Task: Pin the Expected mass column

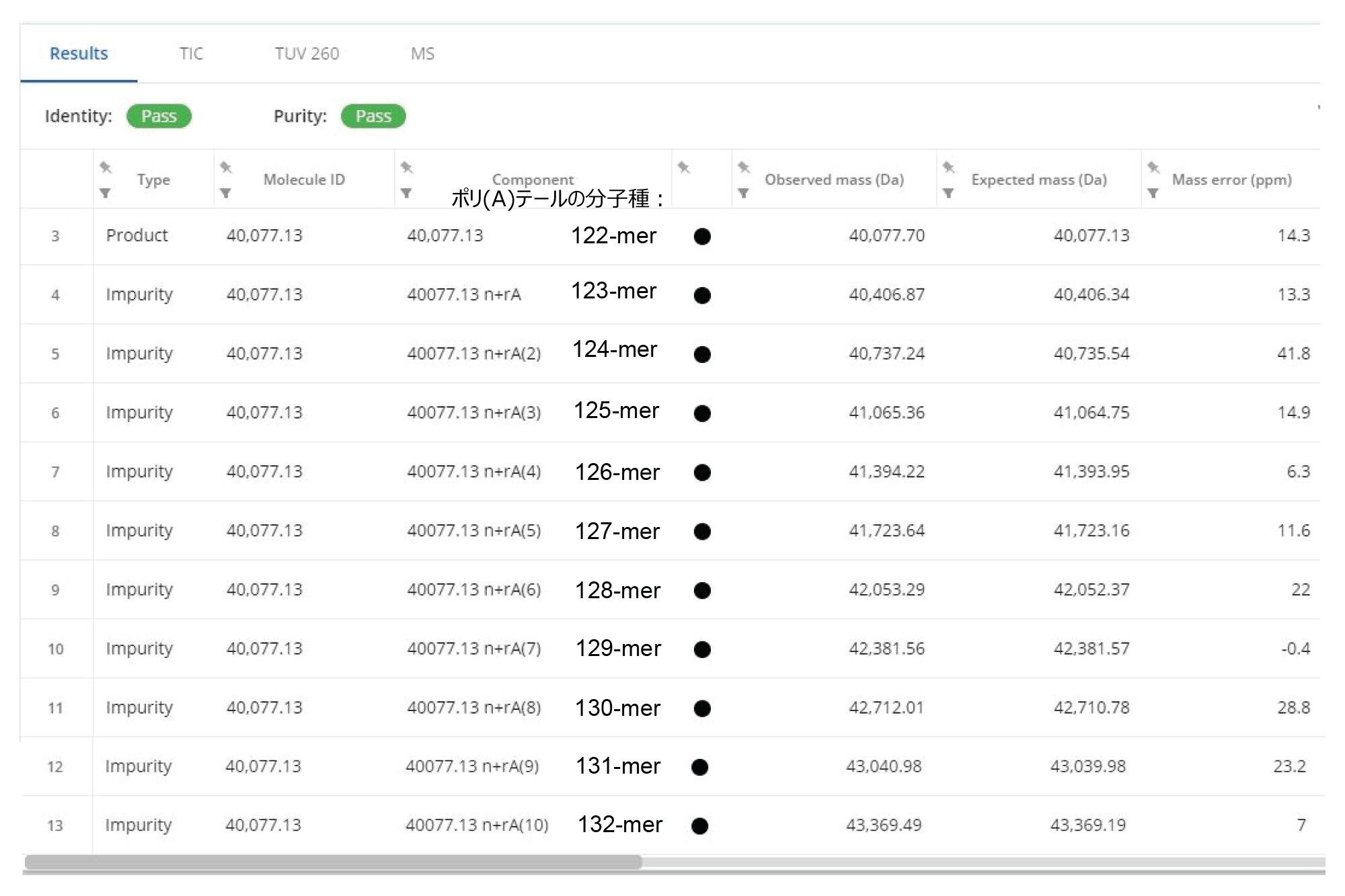Action: [x=948, y=167]
